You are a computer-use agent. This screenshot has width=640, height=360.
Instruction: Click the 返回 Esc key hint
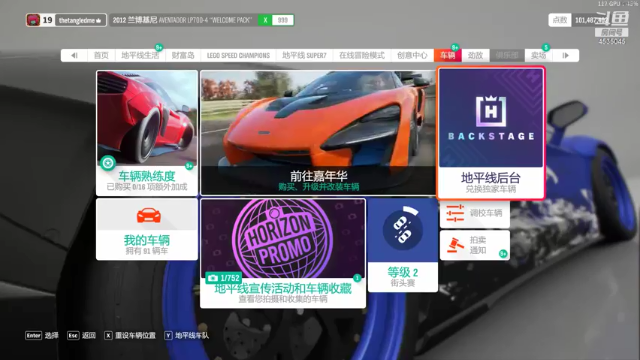(81, 336)
